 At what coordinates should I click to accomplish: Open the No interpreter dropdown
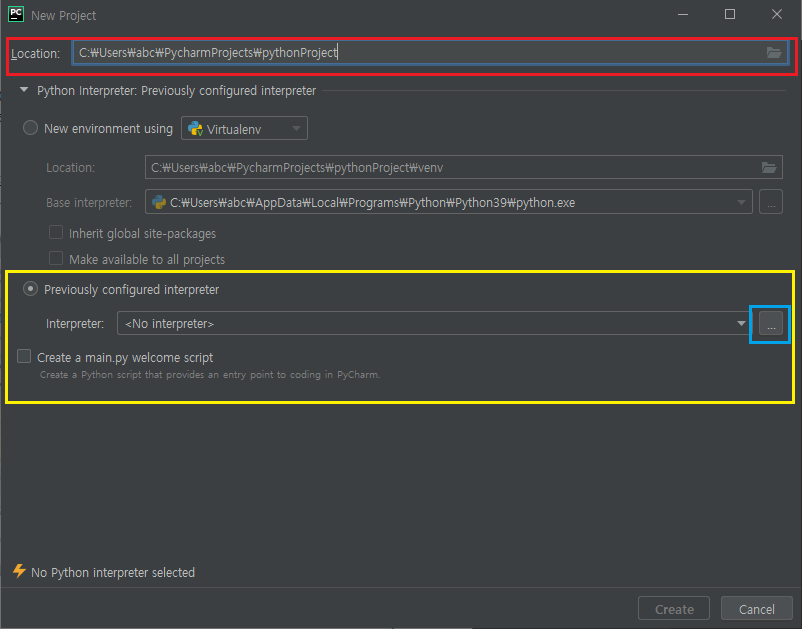434,323
